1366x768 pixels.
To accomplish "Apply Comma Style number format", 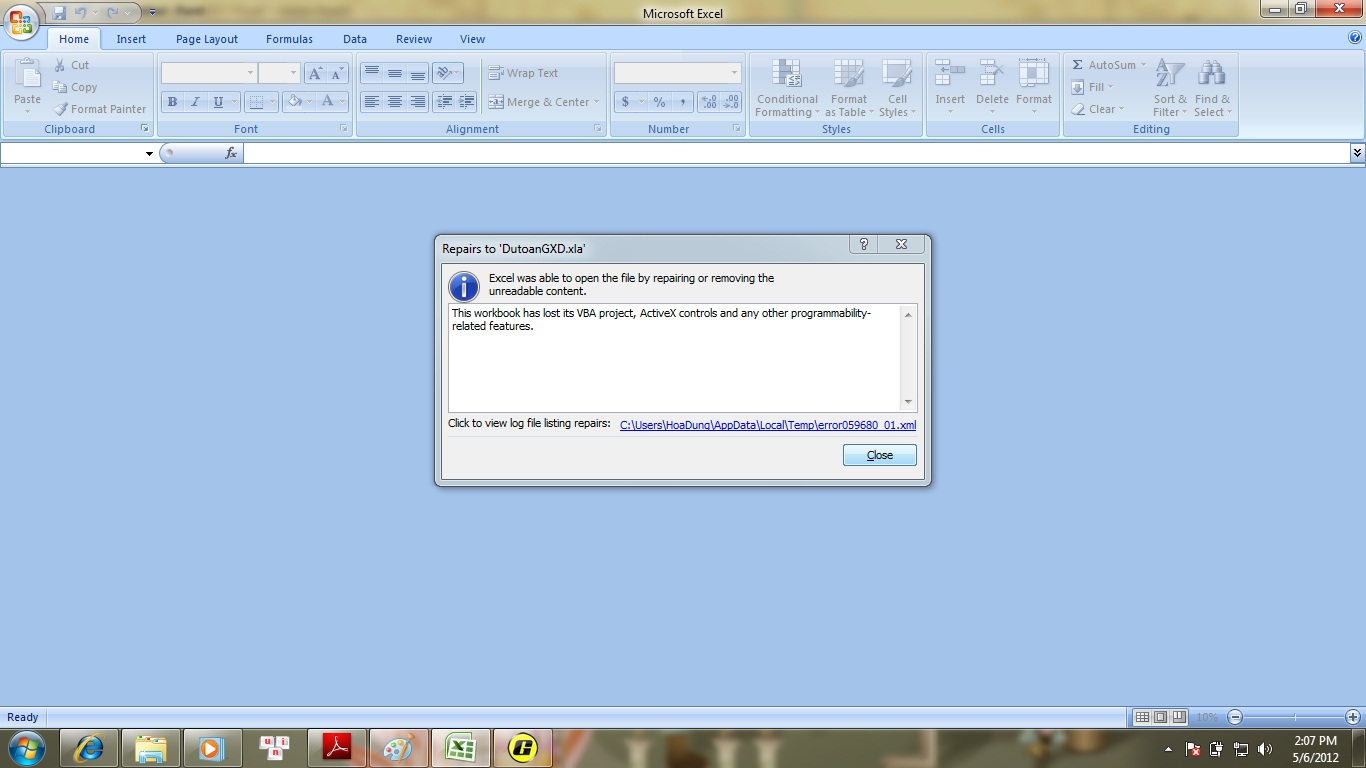I will click(x=682, y=102).
